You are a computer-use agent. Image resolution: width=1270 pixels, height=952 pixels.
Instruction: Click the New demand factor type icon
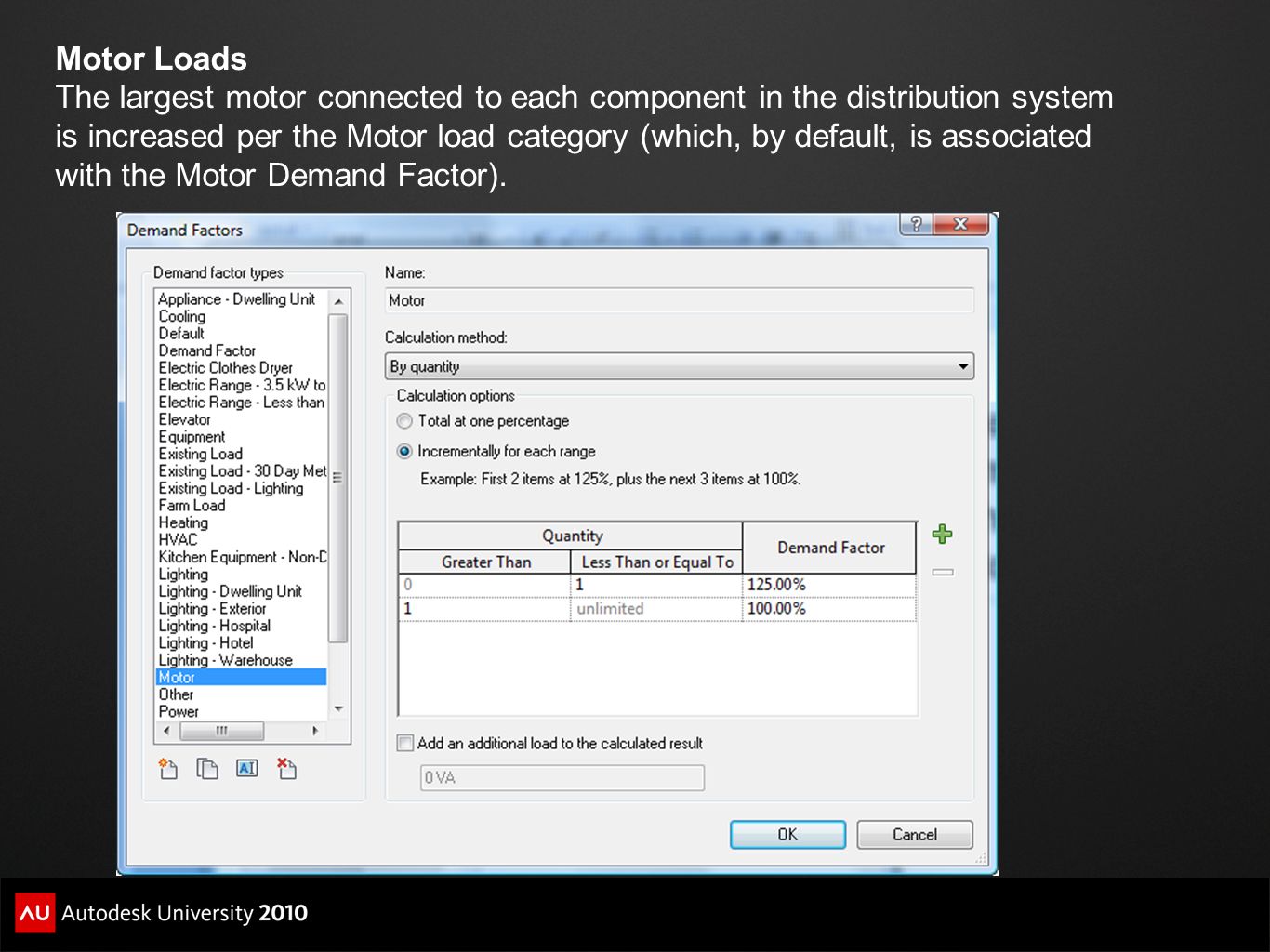click(x=168, y=769)
